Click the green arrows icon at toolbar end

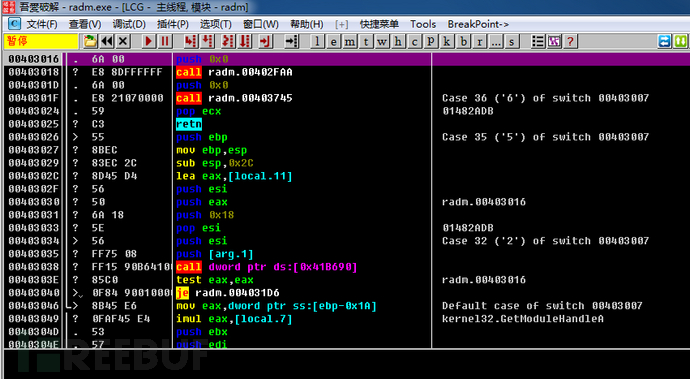680,41
